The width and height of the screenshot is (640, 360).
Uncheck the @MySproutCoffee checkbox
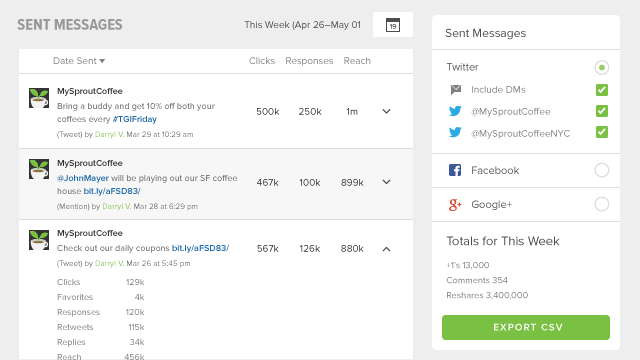coord(602,111)
